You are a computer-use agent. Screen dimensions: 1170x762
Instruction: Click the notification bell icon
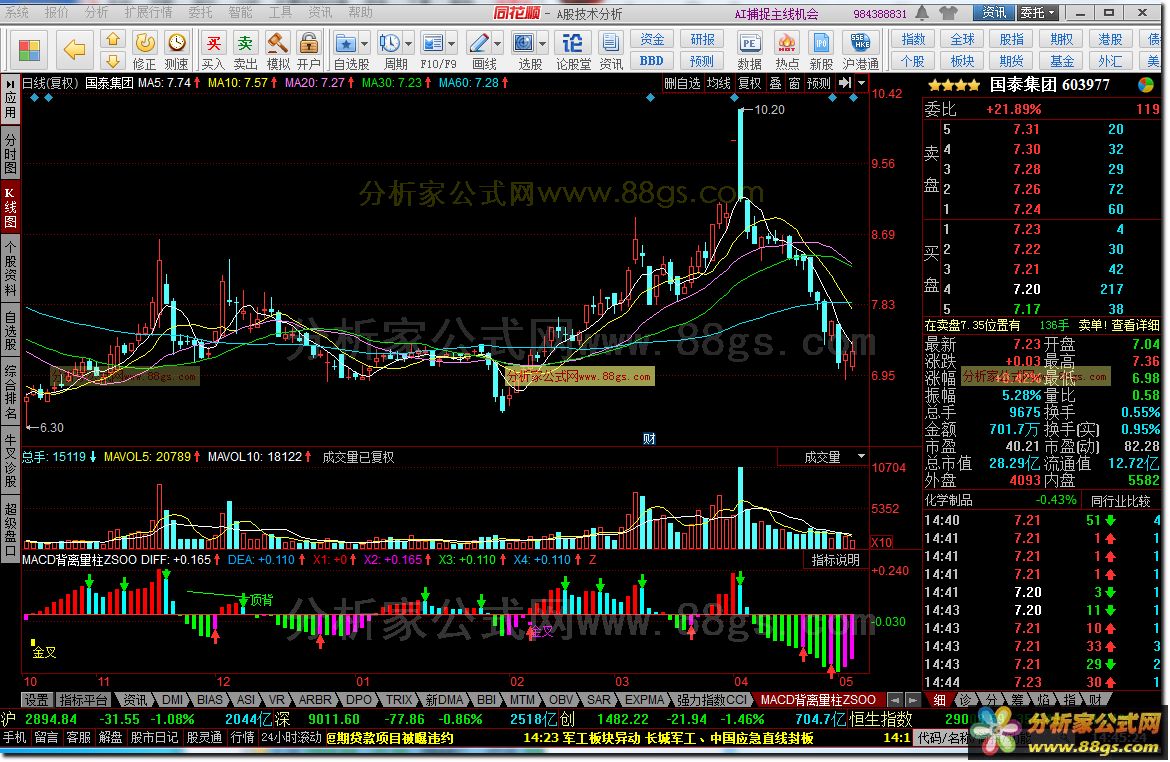click(x=922, y=13)
